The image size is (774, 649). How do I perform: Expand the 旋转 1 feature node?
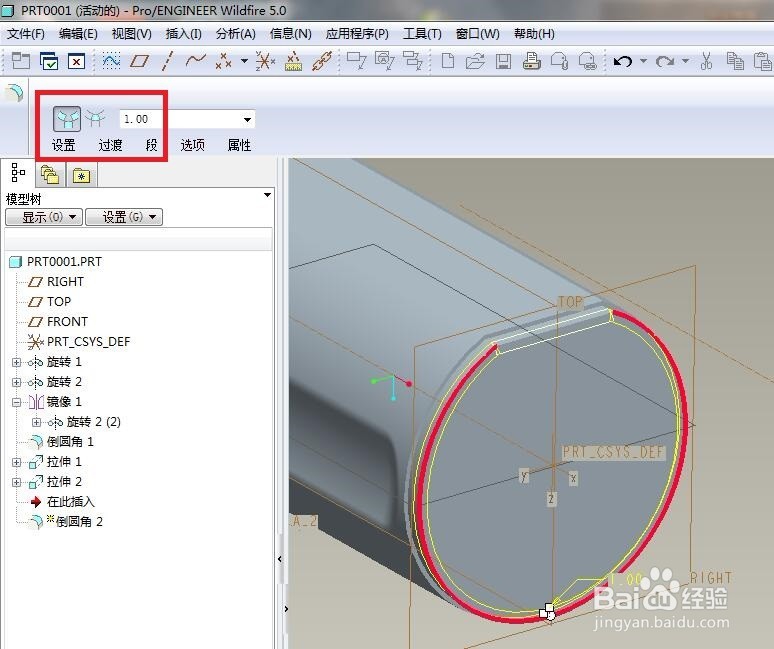[x=16, y=362]
